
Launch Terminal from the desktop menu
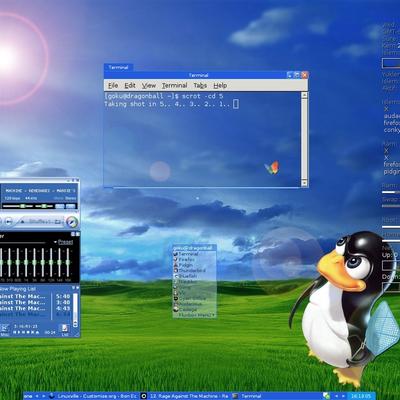click(x=188, y=254)
